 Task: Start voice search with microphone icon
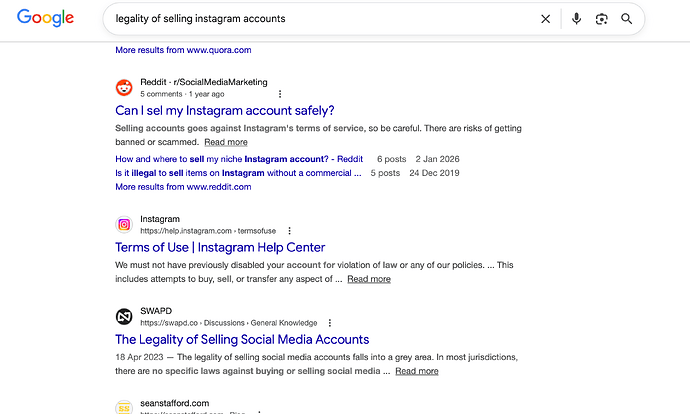pyautogui.click(x=576, y=19)
